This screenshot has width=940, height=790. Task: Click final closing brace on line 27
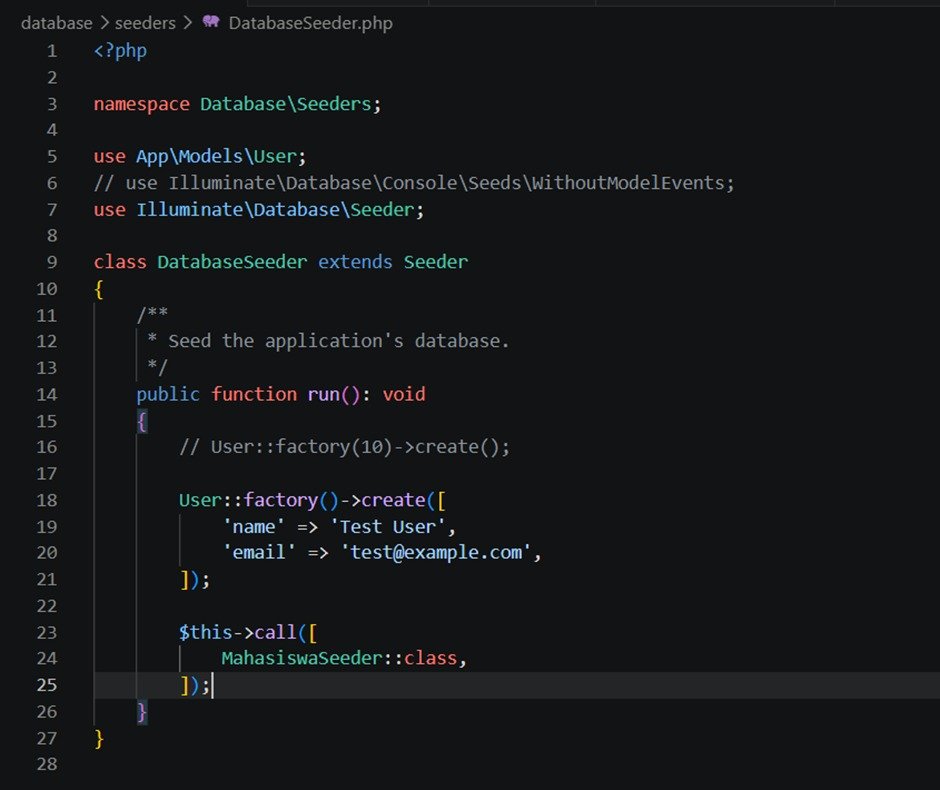coord(99,738)
